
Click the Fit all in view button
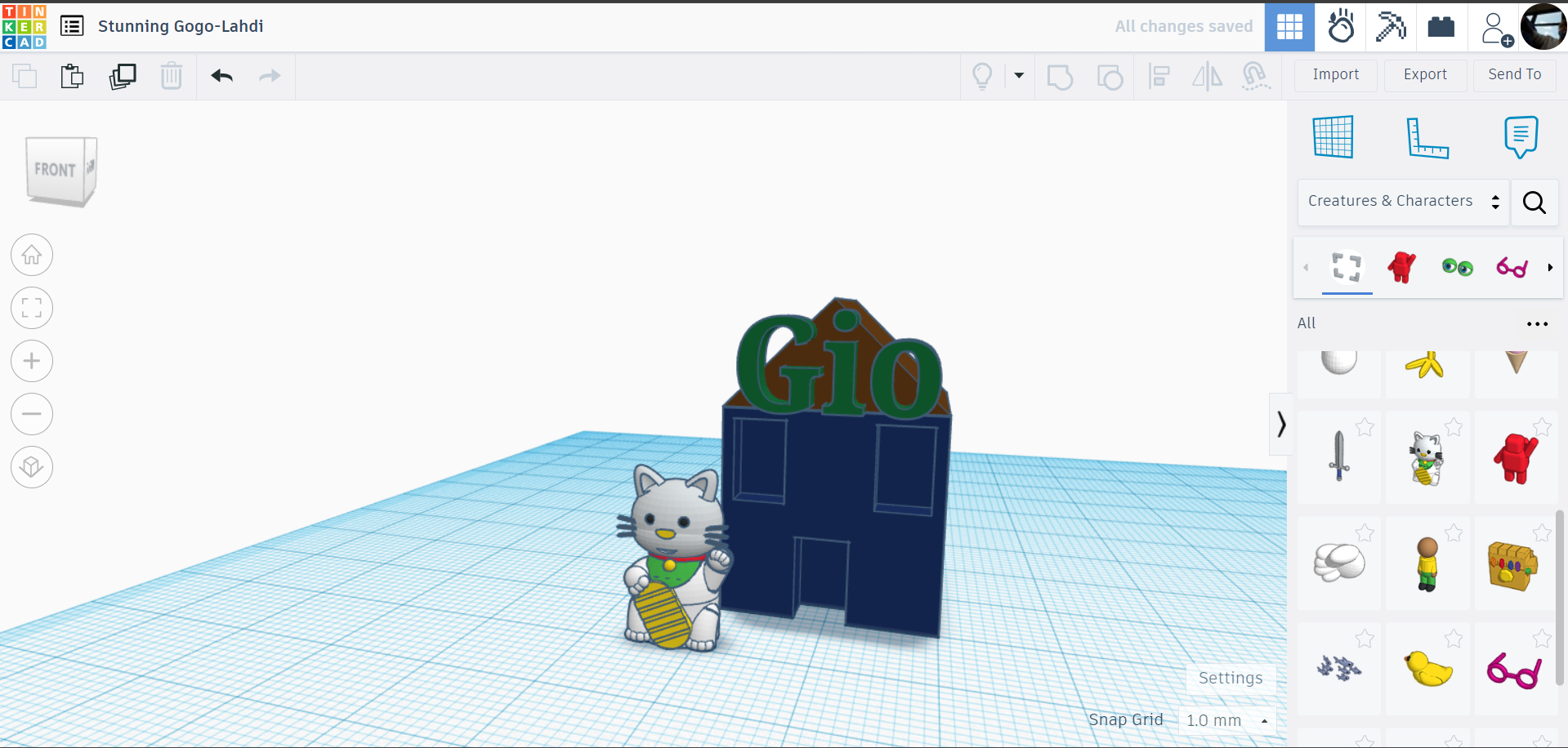coord(32,308)
